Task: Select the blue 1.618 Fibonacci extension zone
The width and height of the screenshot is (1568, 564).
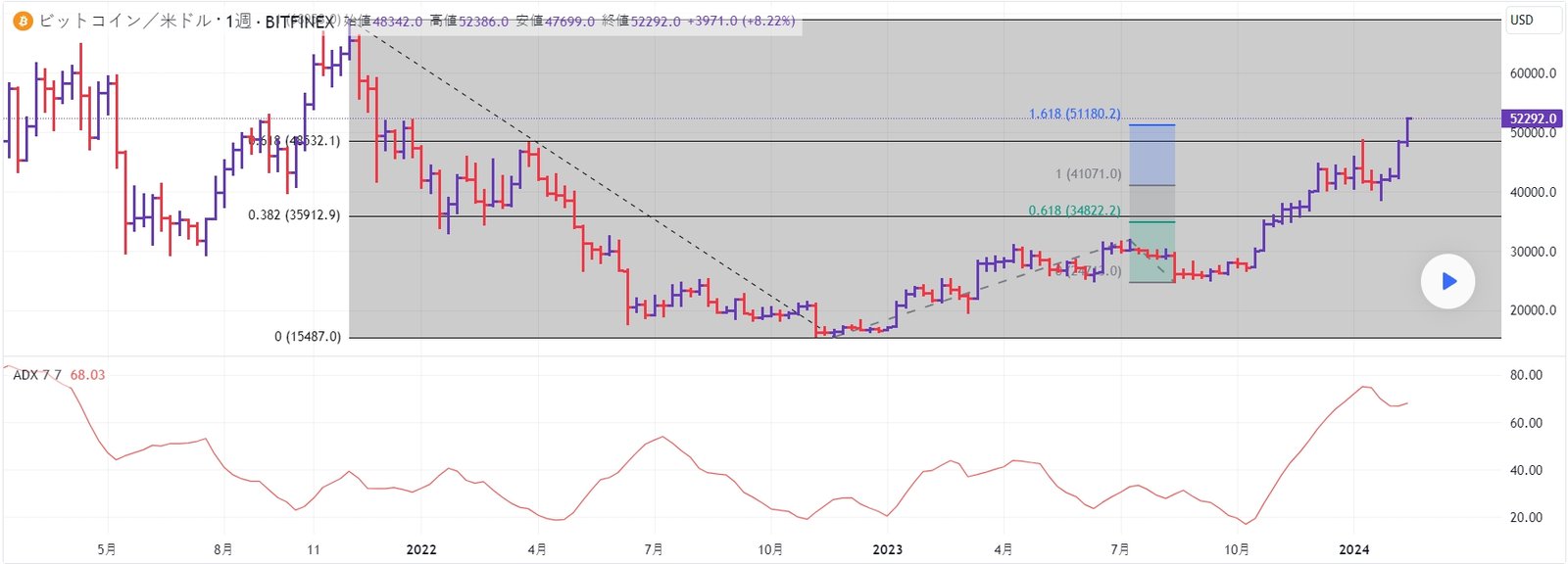Action: (x=1151, y=155)
